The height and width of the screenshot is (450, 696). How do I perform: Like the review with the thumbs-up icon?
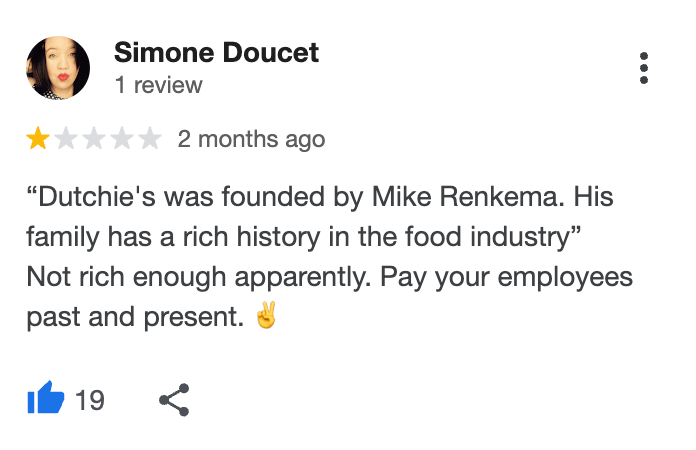45,400
